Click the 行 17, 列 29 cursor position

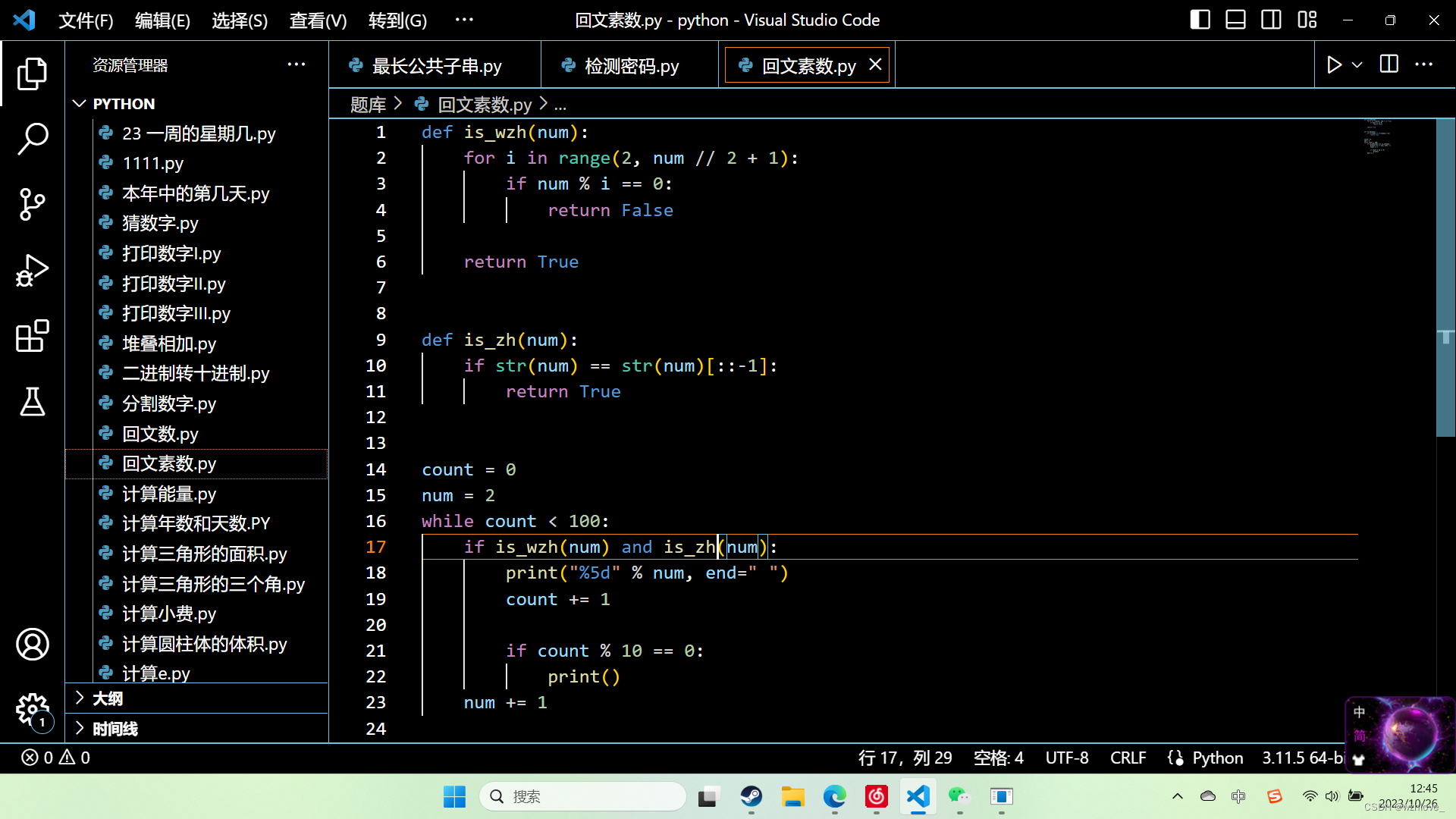[905, 758]
